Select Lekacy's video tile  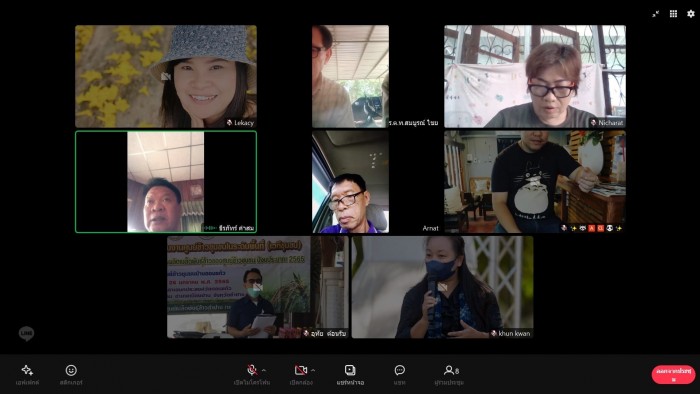[166, 76]
